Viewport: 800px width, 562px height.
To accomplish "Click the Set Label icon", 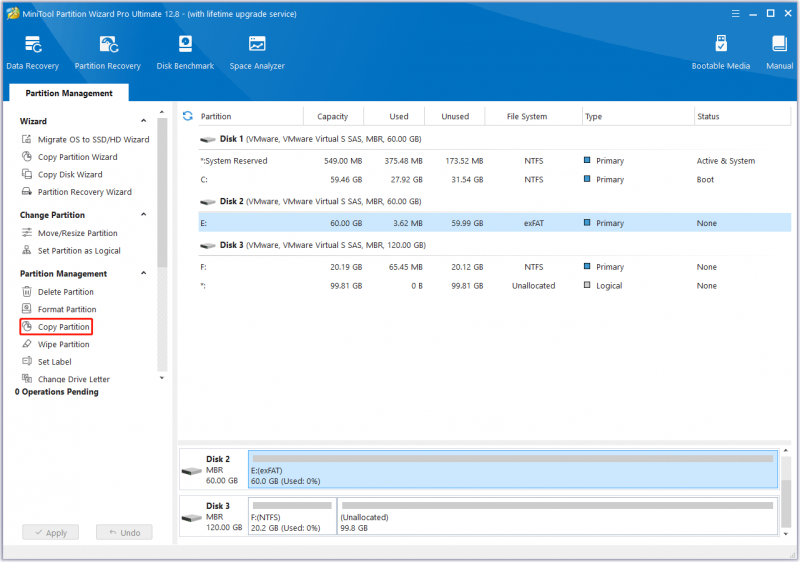I will (27, 361).
